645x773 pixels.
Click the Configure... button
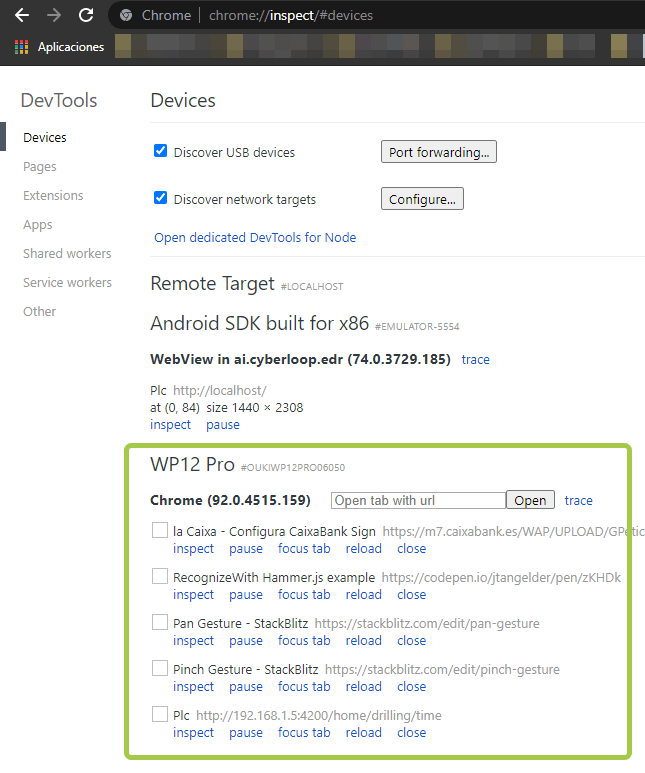click(422, 199)
